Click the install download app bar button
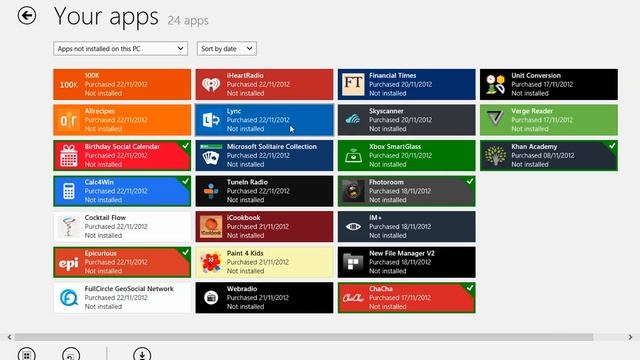Screen dimensions: 640x360 142,354
